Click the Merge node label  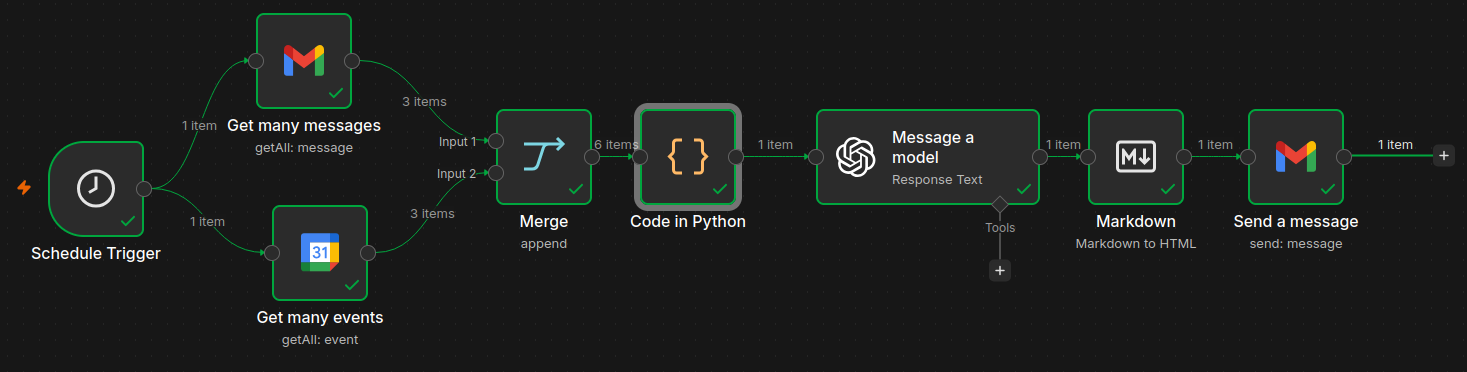pyautogui.click(x=544, y=222)
